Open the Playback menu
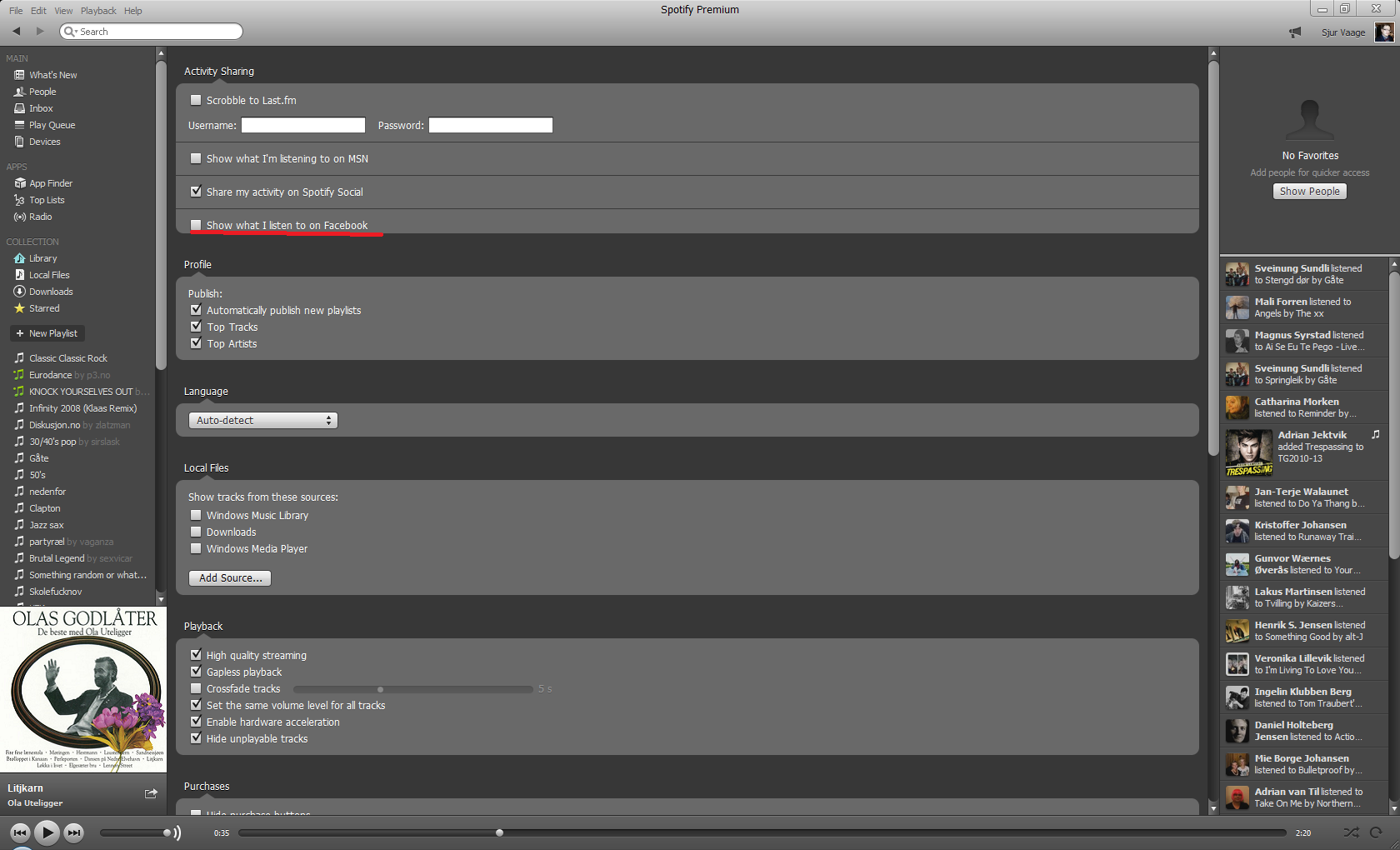This screenshot has width=1400, height=850. click(x=98, y=11)
